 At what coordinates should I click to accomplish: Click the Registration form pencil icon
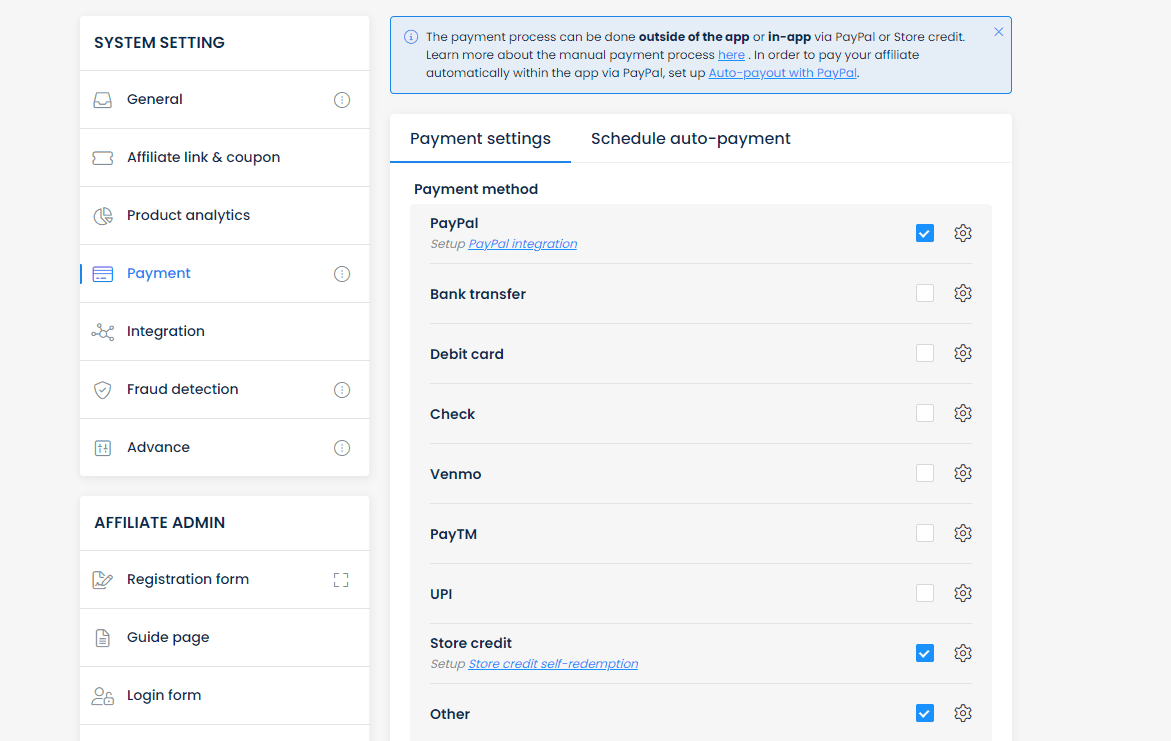[x=102, y=580]
